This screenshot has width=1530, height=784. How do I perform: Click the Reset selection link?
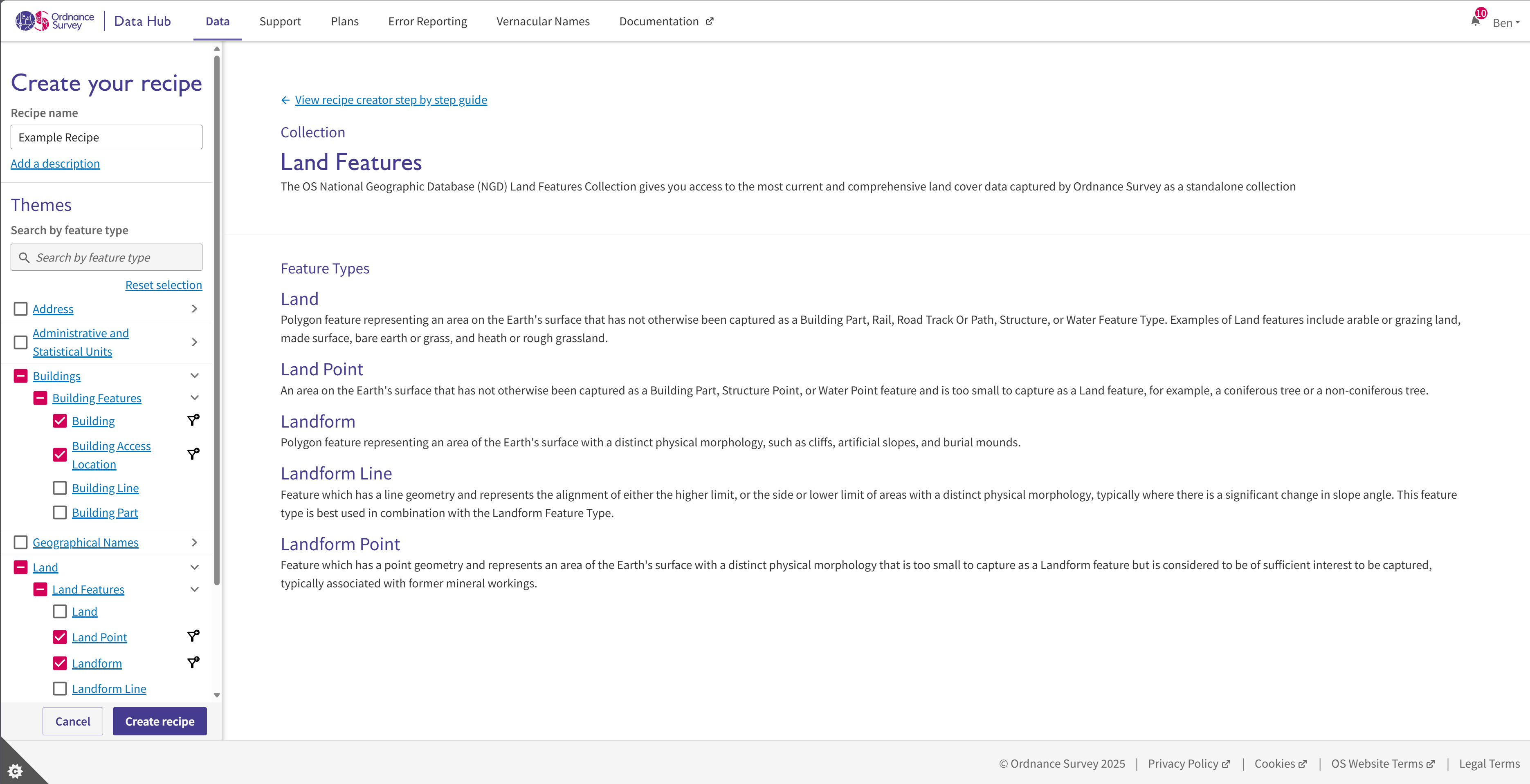(164, 284)
